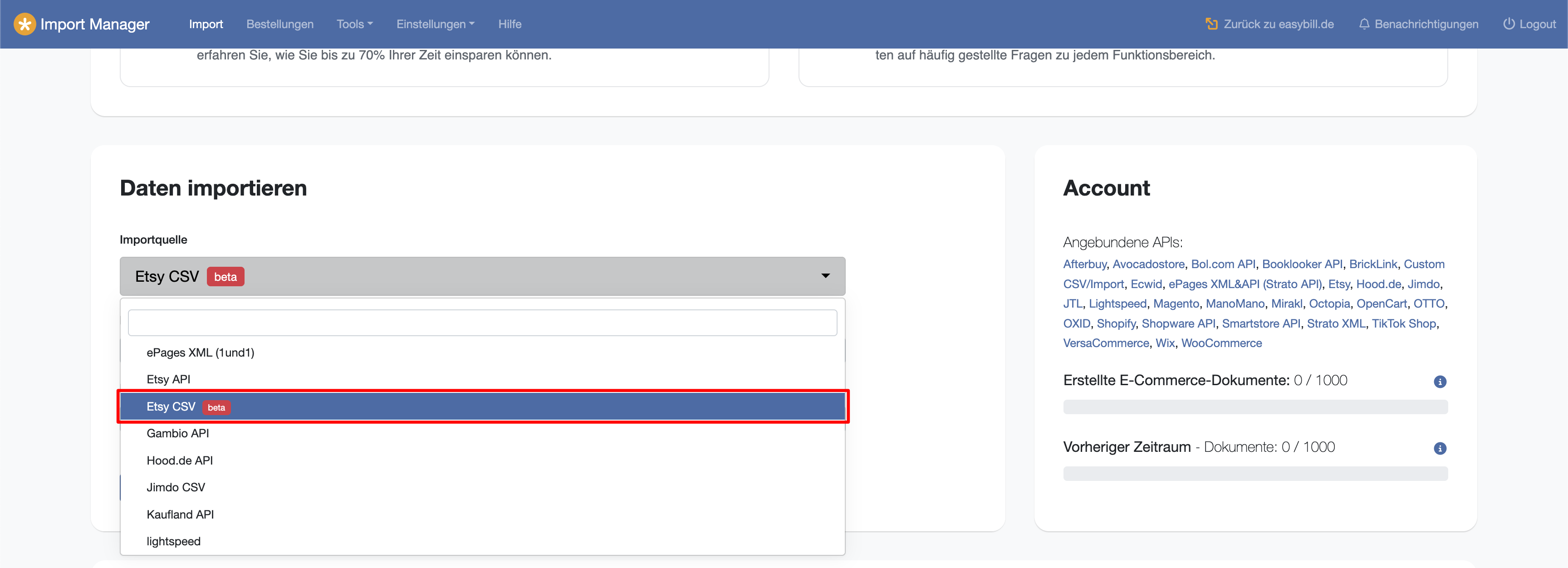The image size is (1568, 568).
Task: Open the Strato XML link
Action: pos(1336,324)
